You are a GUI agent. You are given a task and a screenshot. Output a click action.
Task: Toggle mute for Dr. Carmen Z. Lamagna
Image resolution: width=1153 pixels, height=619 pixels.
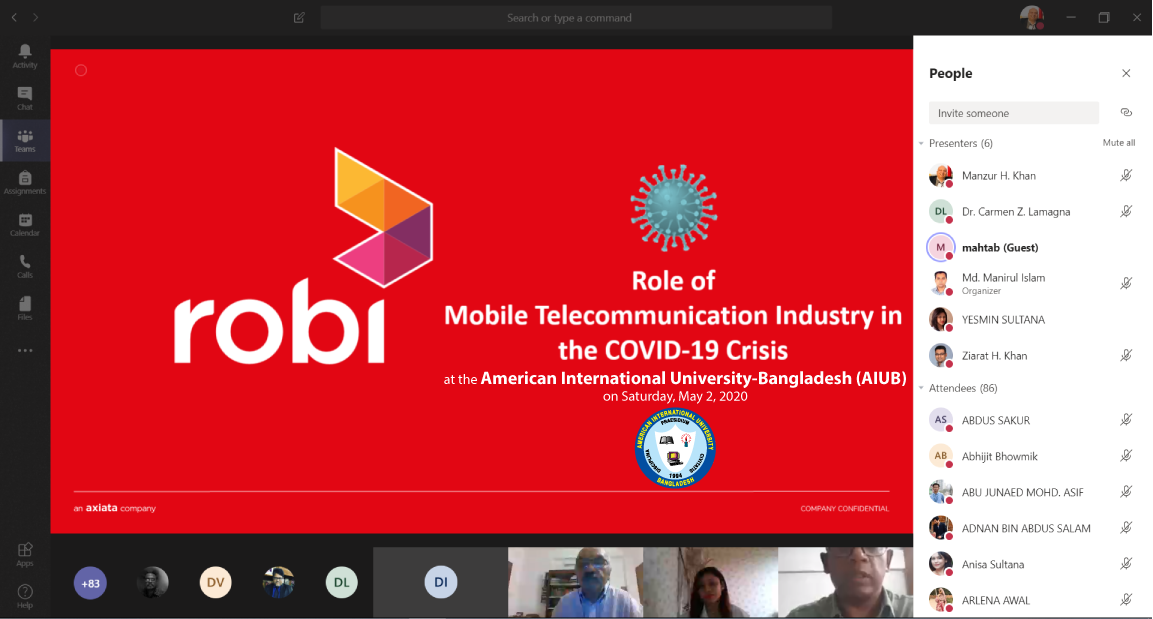tap(1126, 212)
